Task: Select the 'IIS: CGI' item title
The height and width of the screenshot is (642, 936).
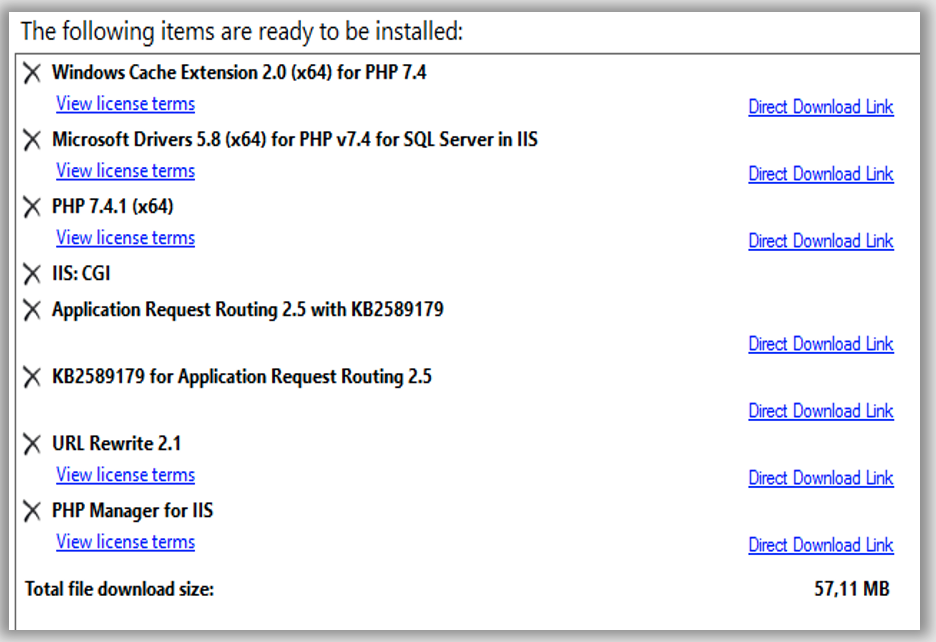Action: [81, 274]
